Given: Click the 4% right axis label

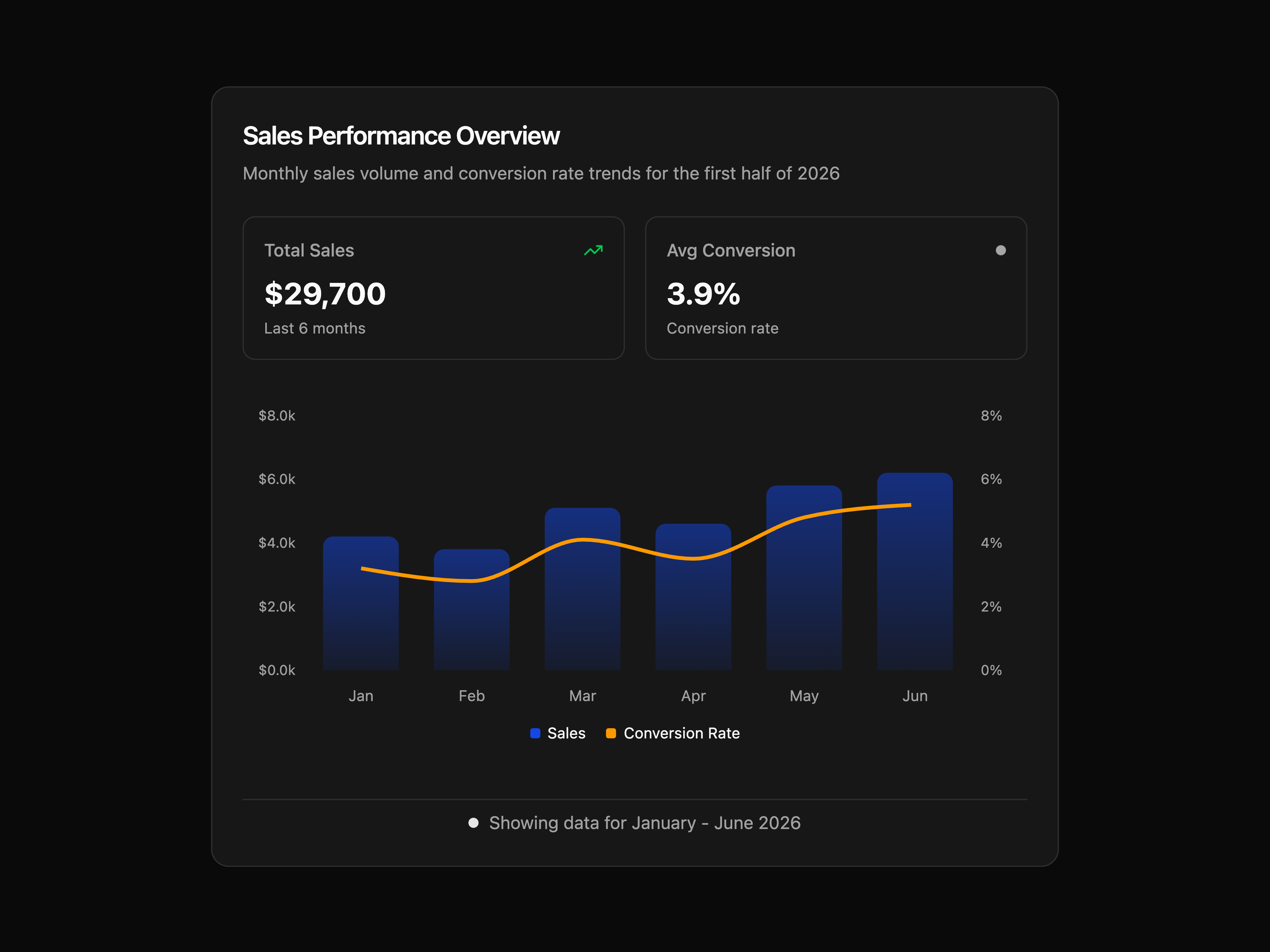Looking at the screenshot, I should 991,543.
